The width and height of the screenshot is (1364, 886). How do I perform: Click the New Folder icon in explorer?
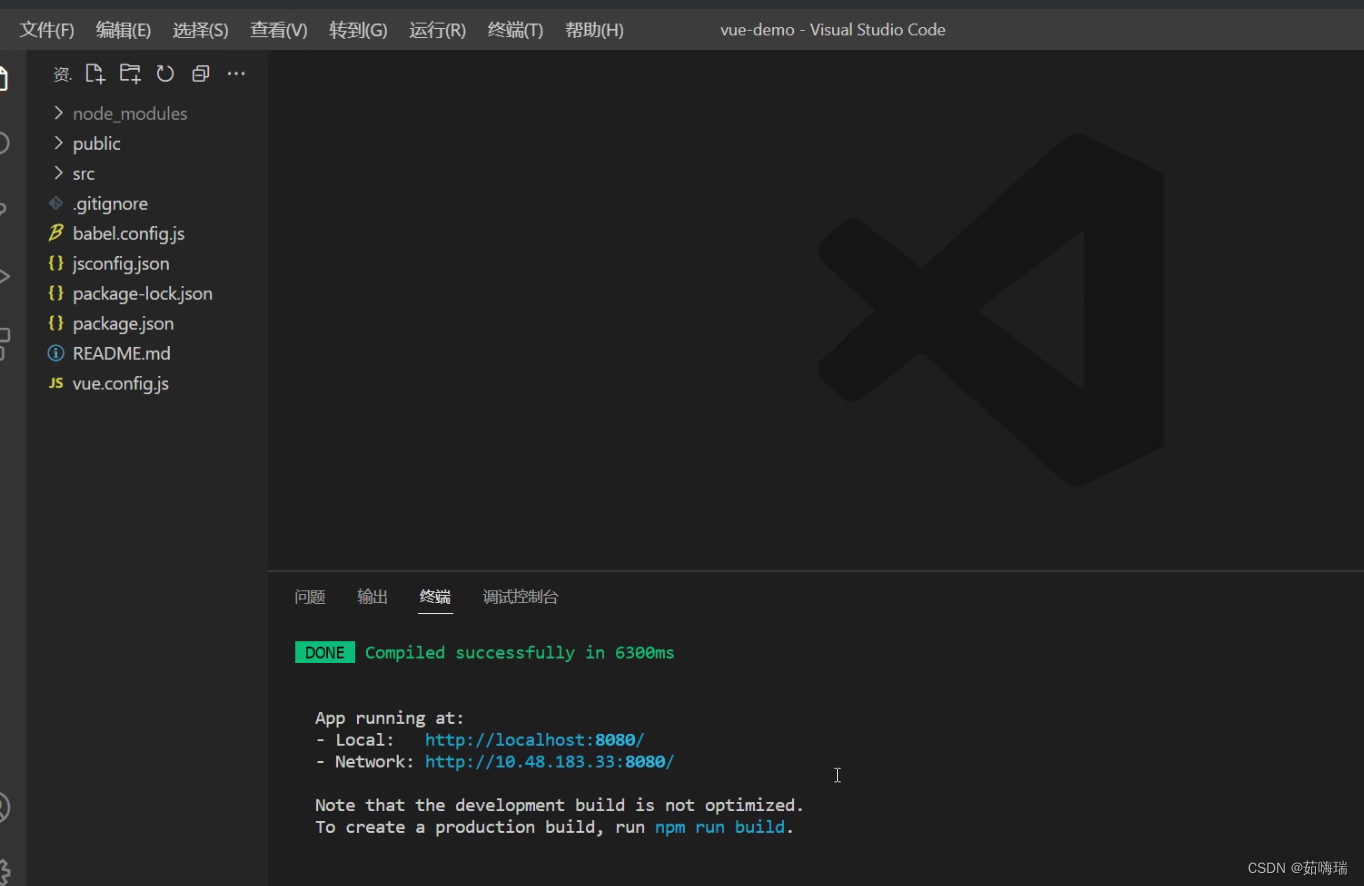[130, 73]
